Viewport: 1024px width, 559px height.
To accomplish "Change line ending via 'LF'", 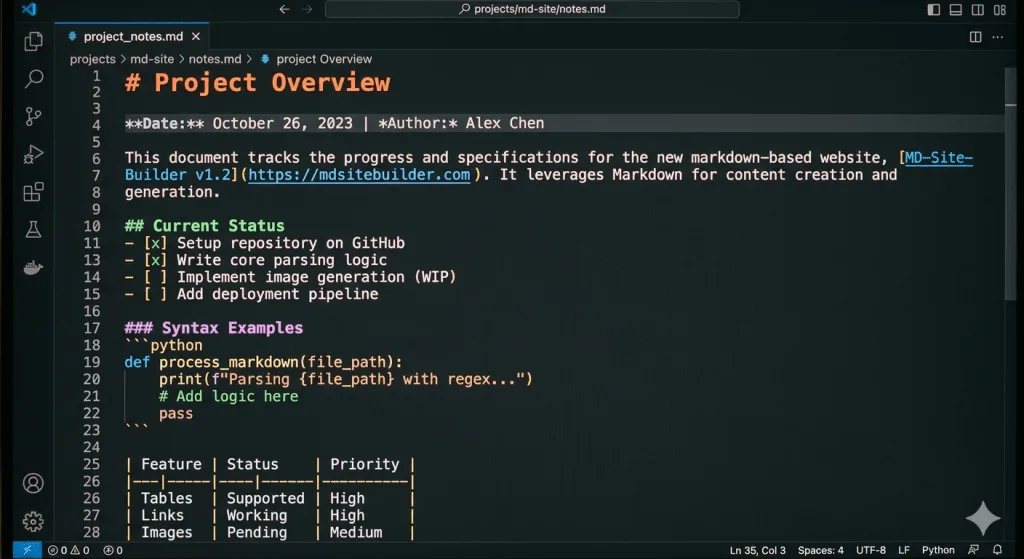I will point(904,551).
